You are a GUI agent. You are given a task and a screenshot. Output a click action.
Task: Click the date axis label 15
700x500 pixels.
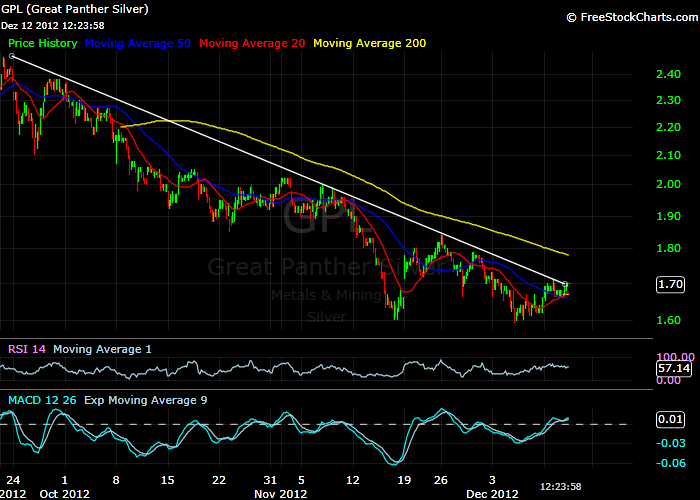click(x=167, y=480)
